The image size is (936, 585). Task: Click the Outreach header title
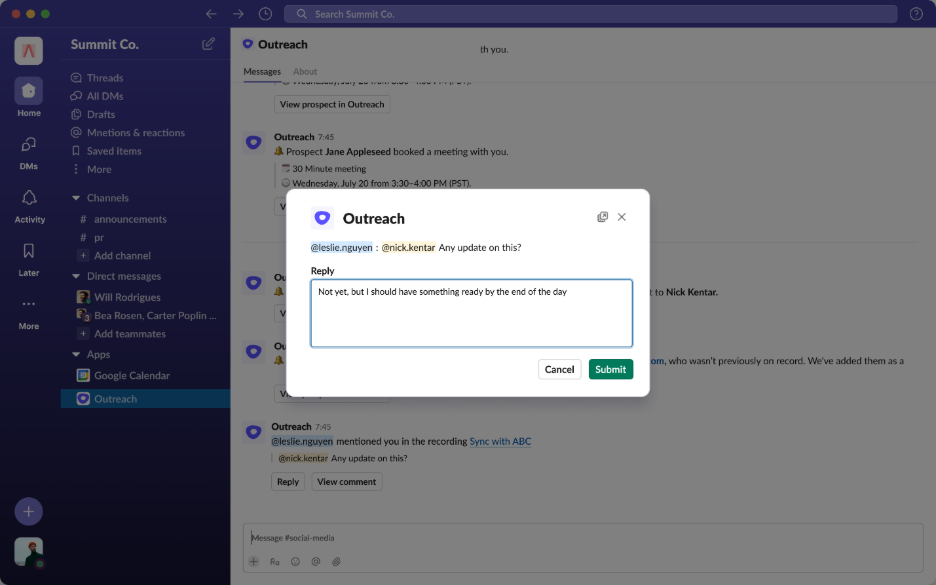(283, 45)
